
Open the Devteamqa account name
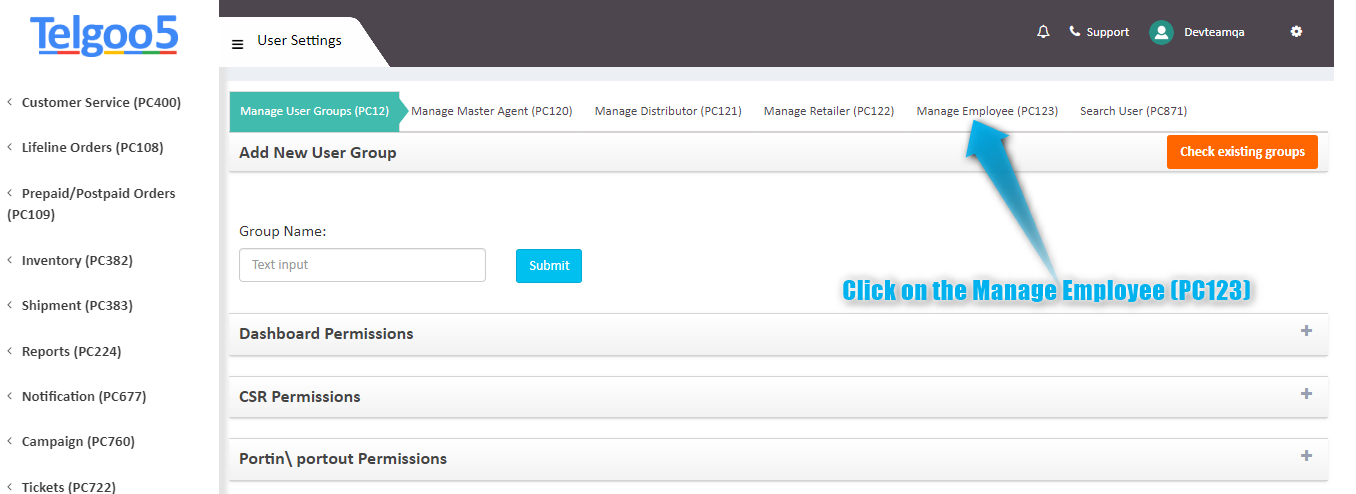click(x=1214, y=32)
